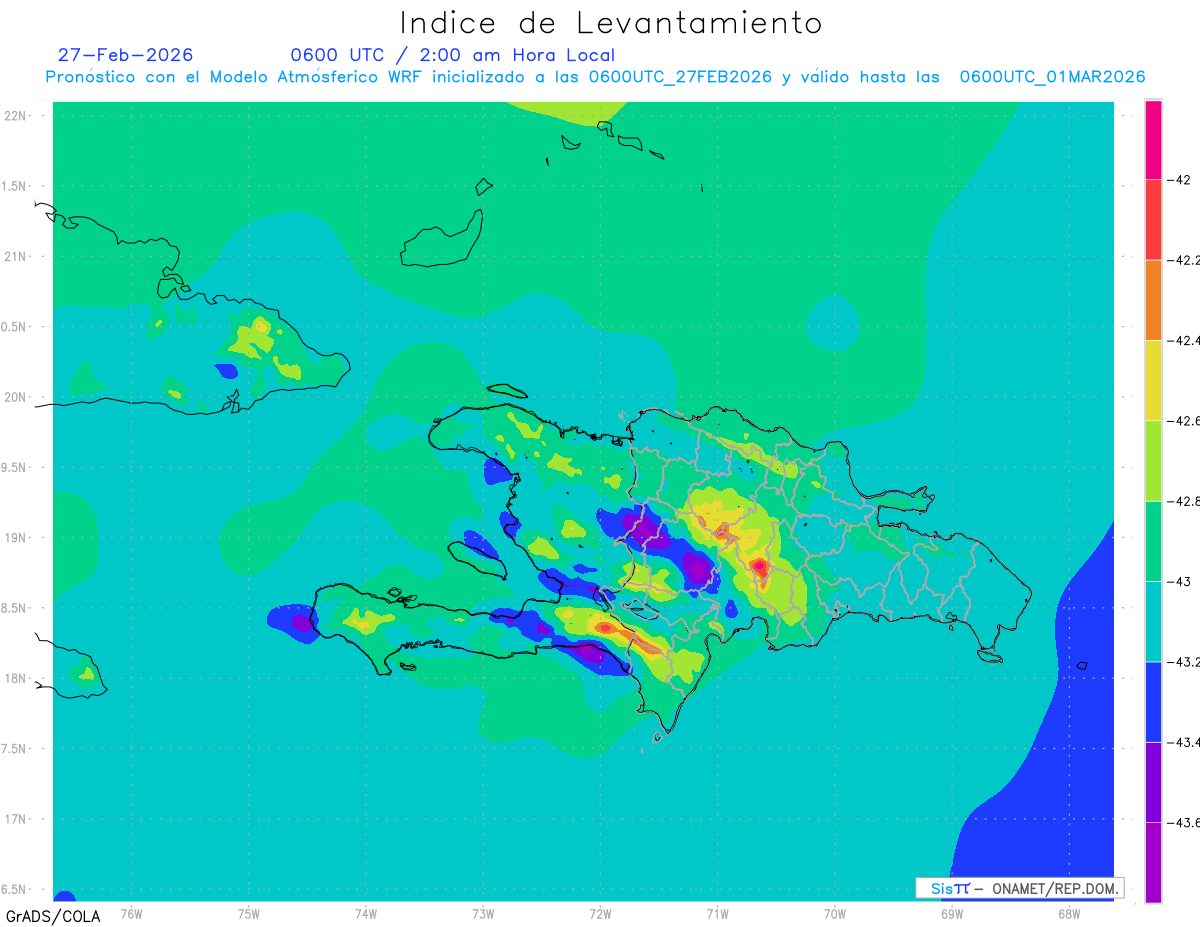The image size is (1200, 927).
Task: Click the yellow colorbar segment below -42.4
Action: coord(1153,380)
